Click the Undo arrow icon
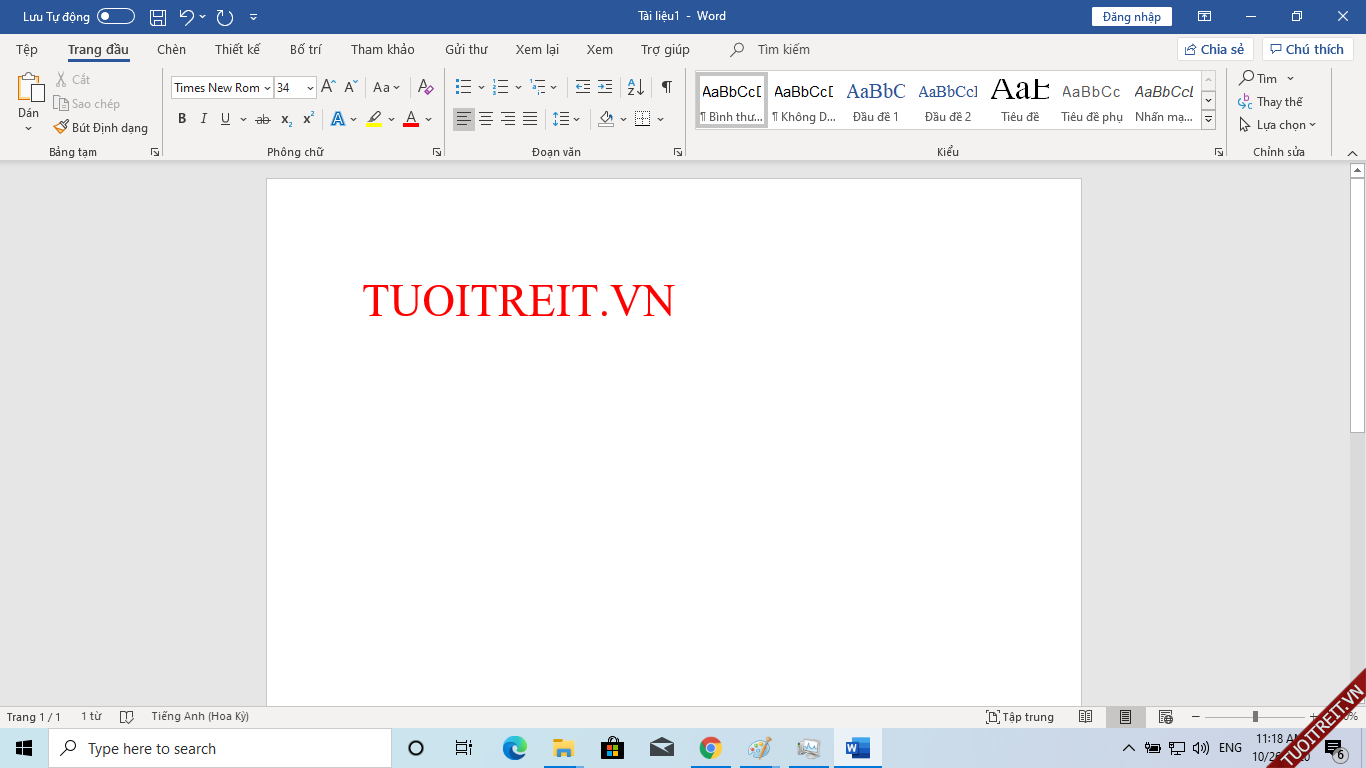The image size is (1366, 768). [x=186, y=17]
